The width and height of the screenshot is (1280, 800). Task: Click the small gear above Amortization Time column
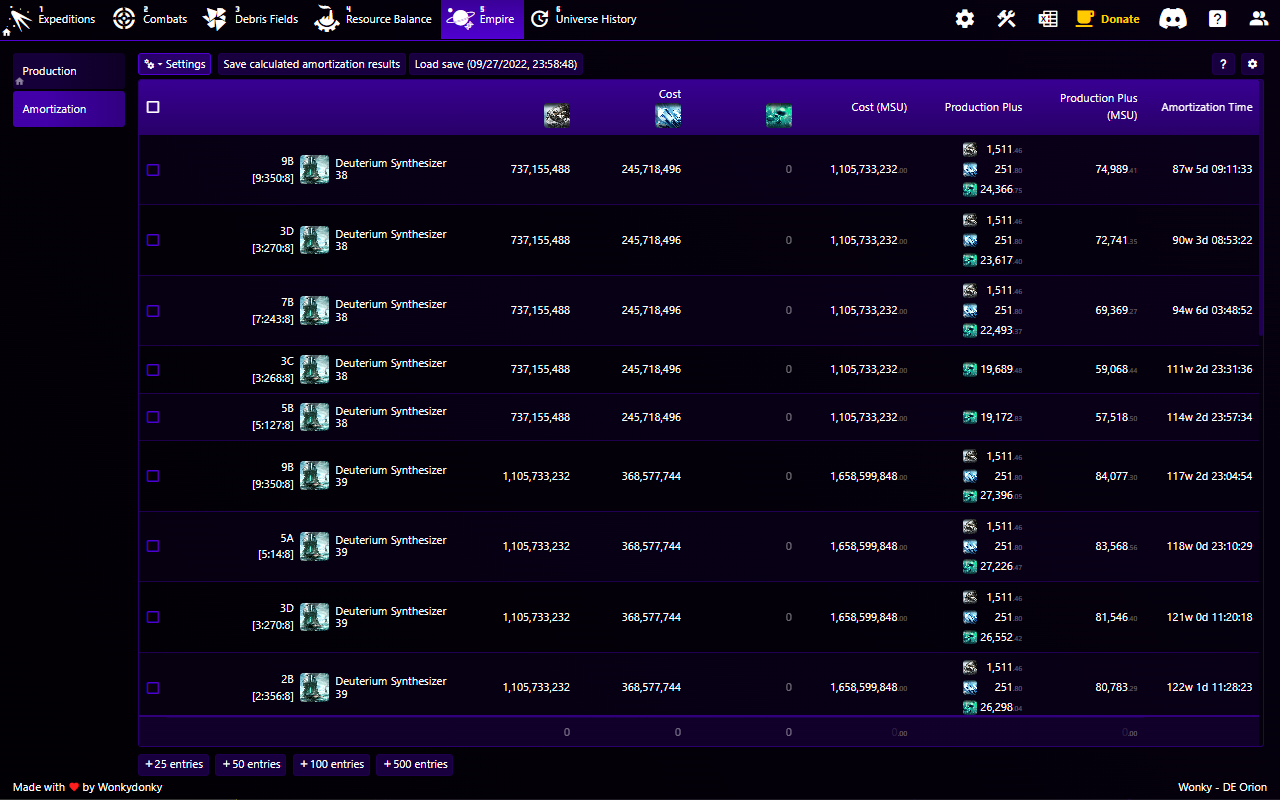point(1252,64)
